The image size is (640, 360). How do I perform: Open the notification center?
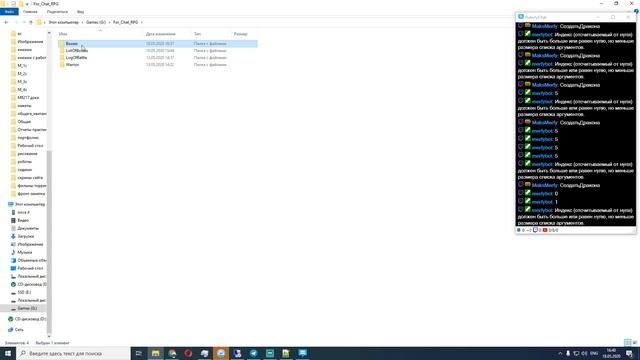[x=630, y=353]
